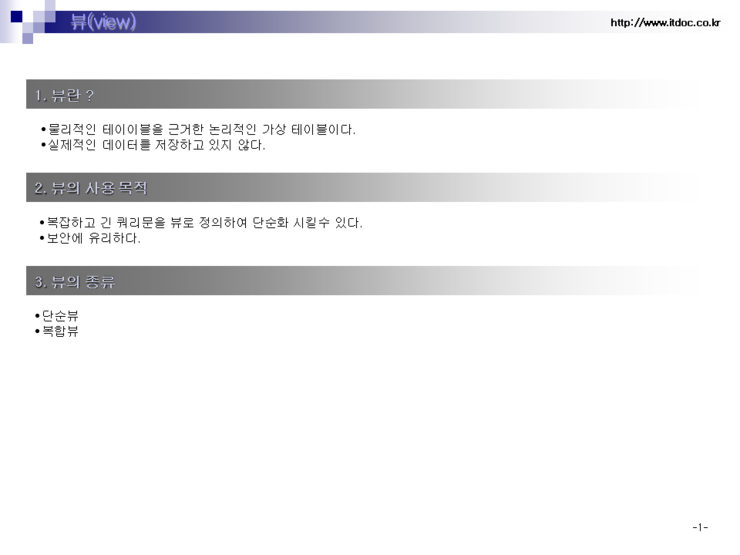The width and height of the screenshot is (740, 555).
Task: Select the heading 1. 뷰란 ?
Action: (64, 95)
